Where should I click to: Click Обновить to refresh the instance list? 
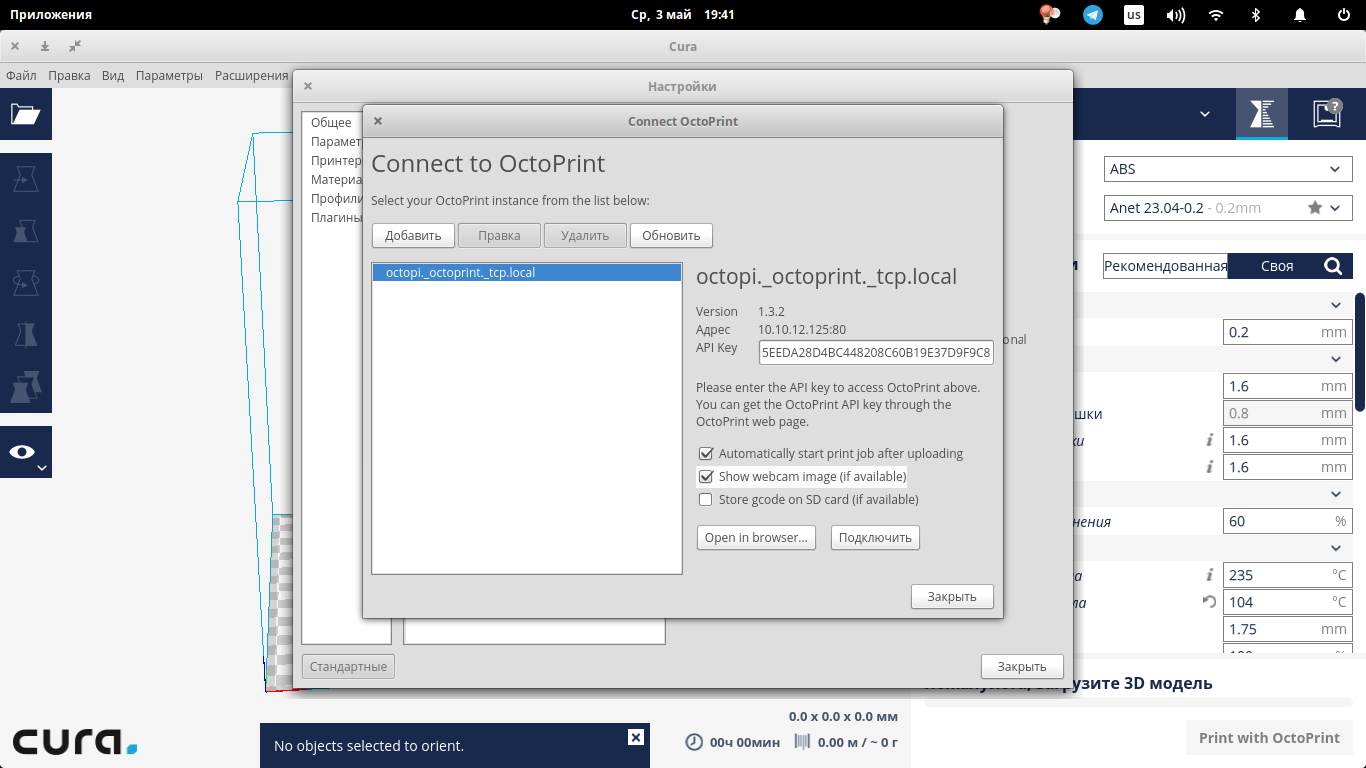[x=671, y=236]
